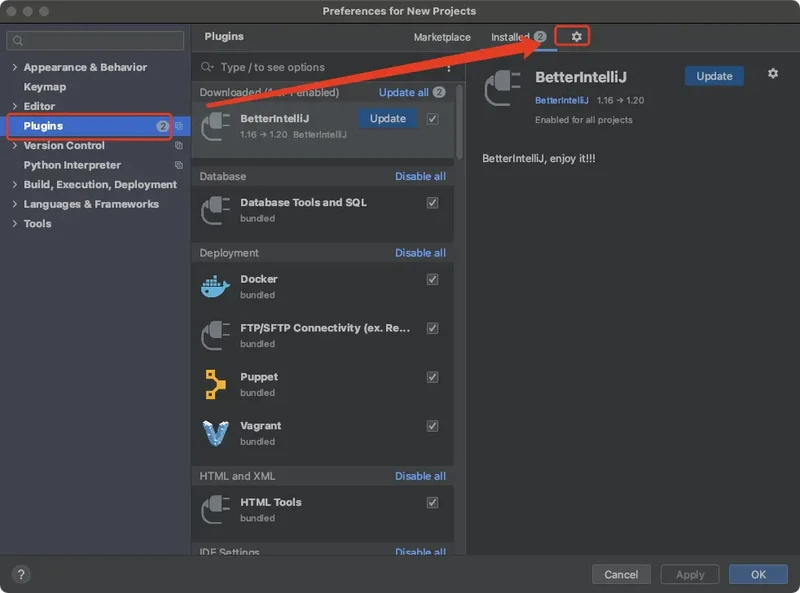Expand the Tools tree node

coord(14,224)
